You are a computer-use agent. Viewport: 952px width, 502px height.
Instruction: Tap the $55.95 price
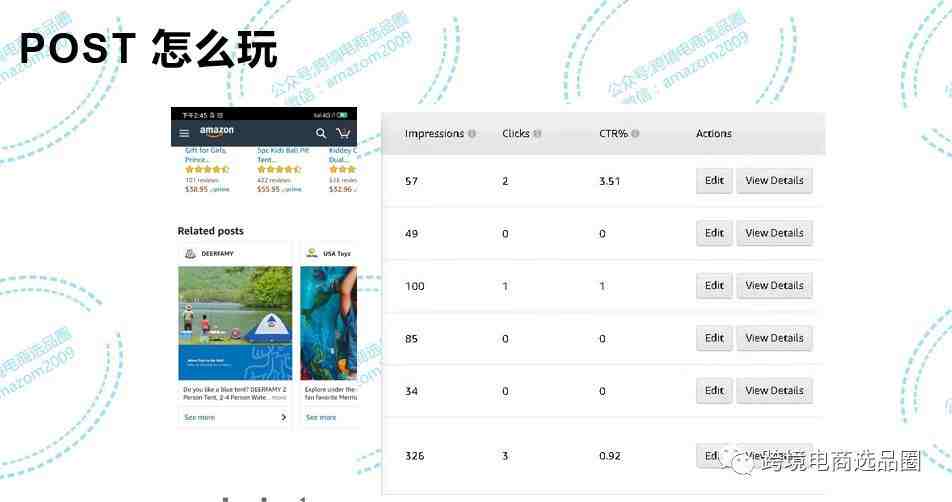click(x=268, y=189)
